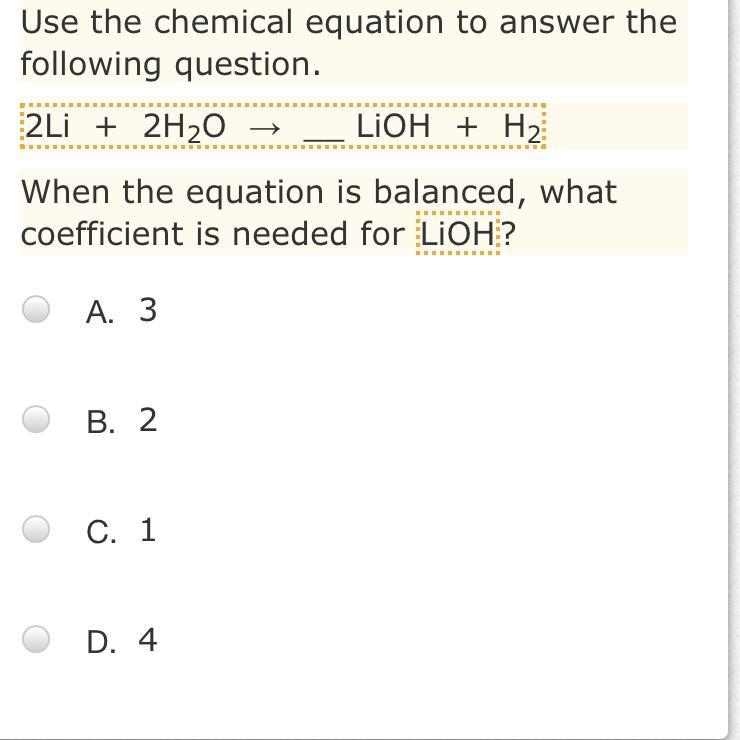The width and height of the screenshot is (740, 740).
Task: Click 2Li at start of equation
Action: click(47, 126)
